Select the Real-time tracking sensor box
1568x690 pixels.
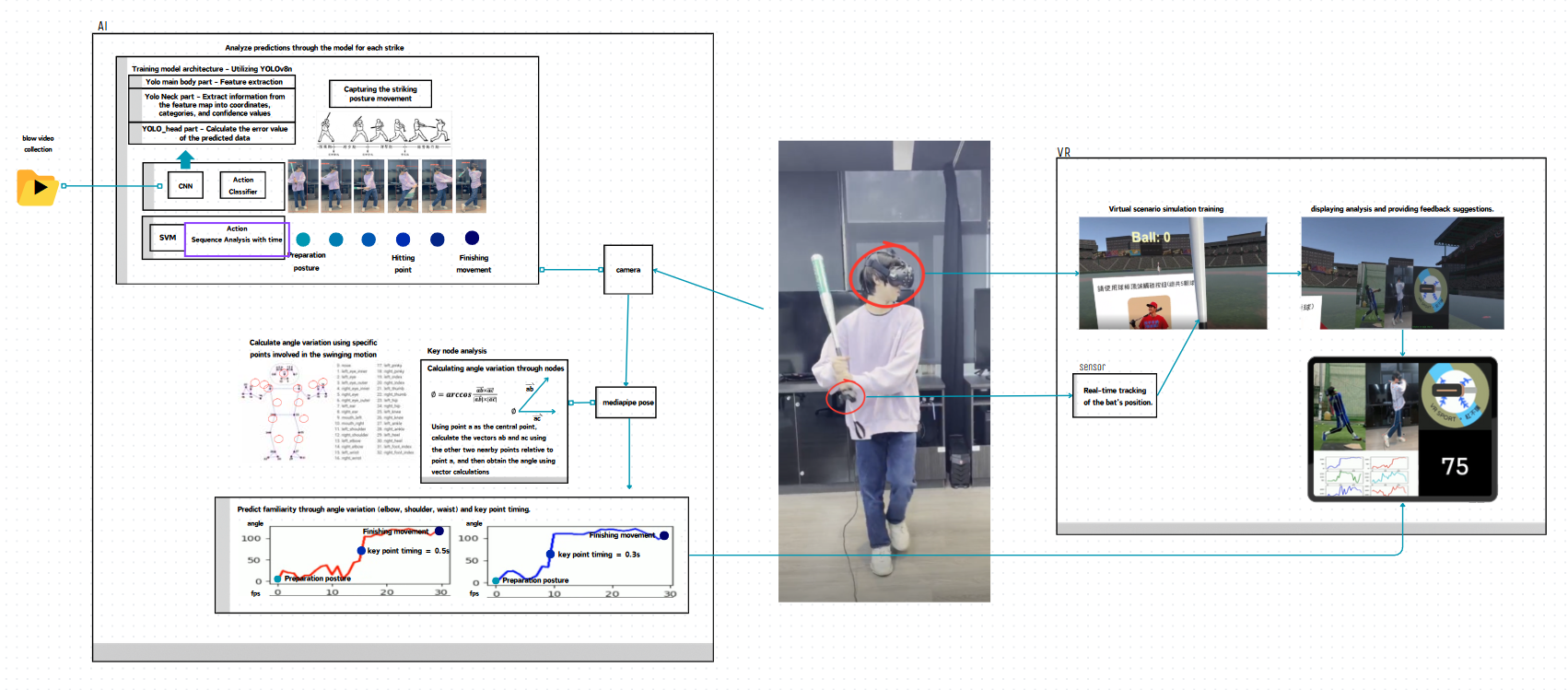pyautogui.click(x=1114, y=396)
